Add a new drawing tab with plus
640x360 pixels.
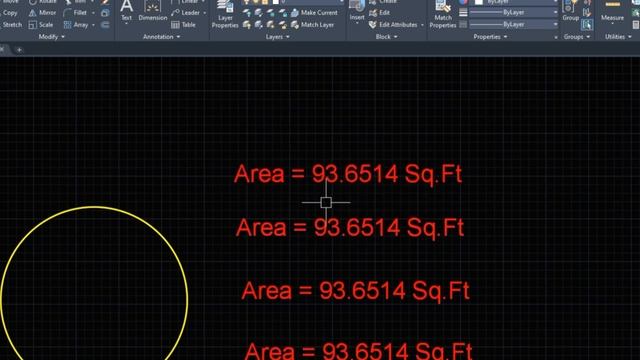pyautogui.click(x=19, y=50)
